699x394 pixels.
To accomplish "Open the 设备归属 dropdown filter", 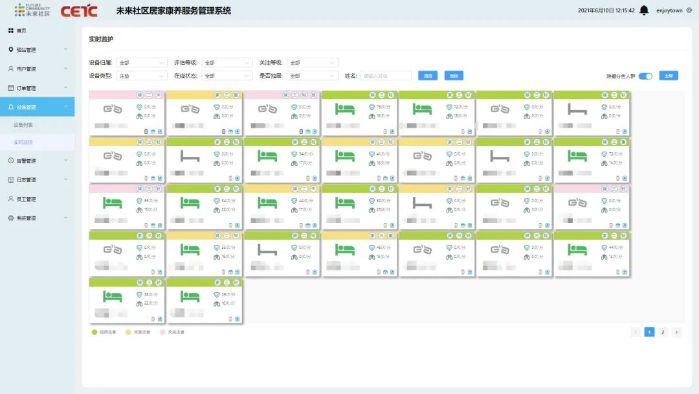I will click(141, 63).
